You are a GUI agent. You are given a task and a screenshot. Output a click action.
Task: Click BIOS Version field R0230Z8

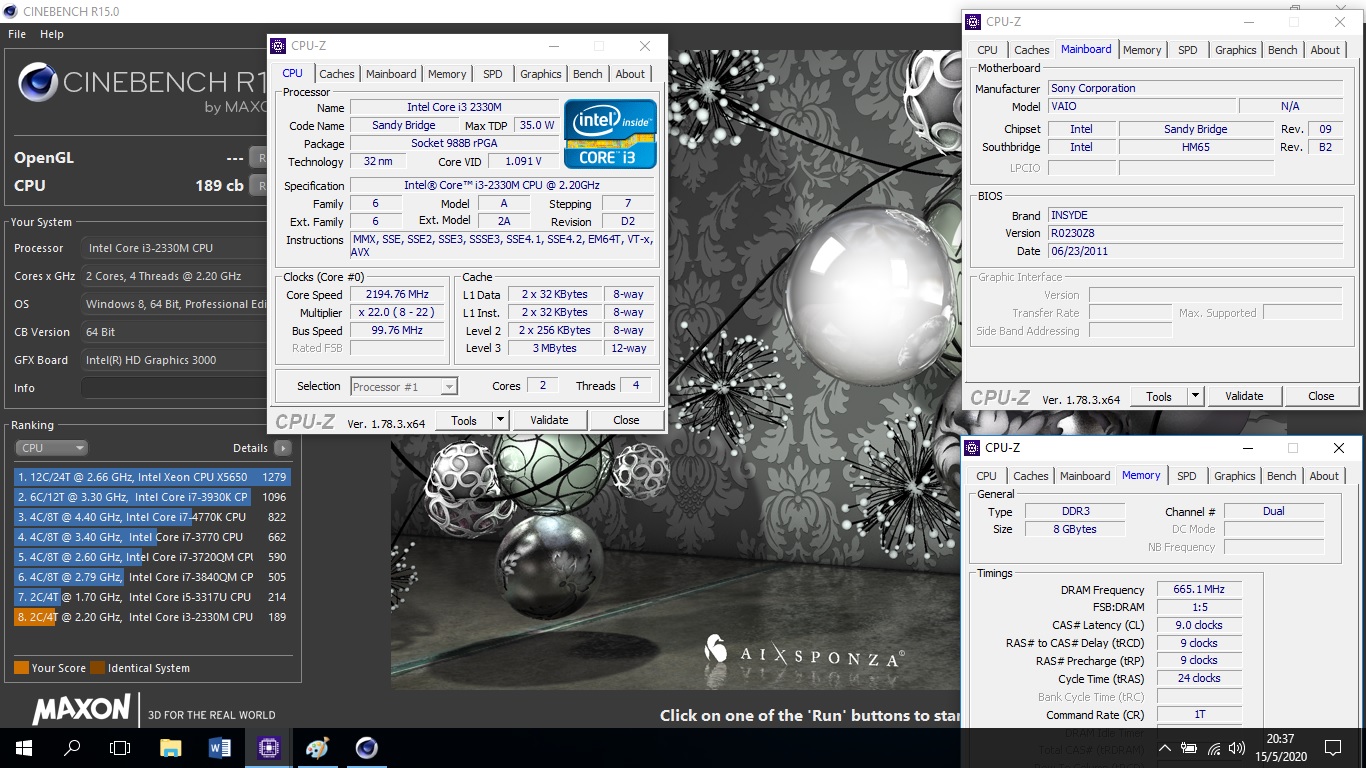[1194, 233]
